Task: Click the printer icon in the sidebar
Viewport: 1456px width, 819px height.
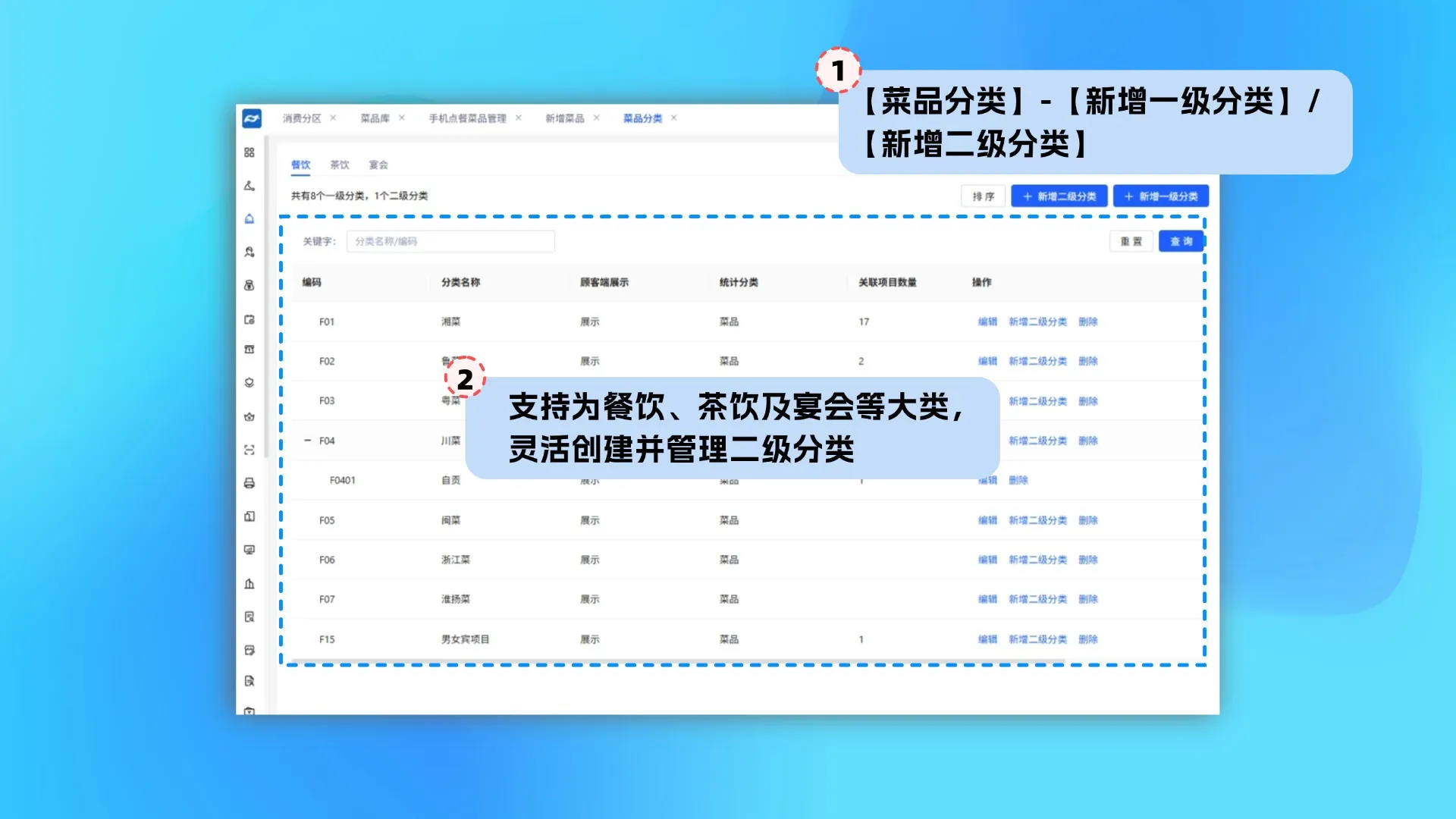Action: pyautogui.click(x=250, y=483)
